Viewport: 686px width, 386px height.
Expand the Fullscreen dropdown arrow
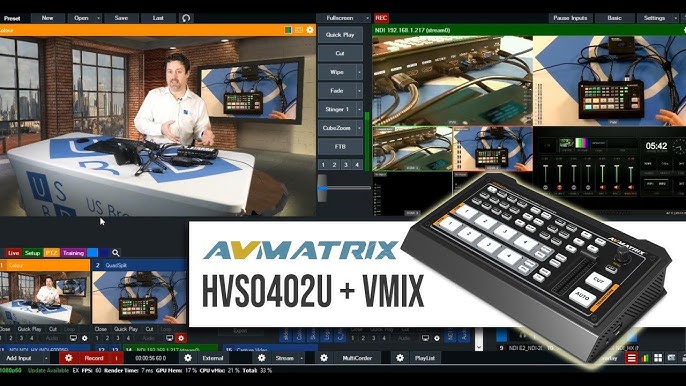pos(367,18)
